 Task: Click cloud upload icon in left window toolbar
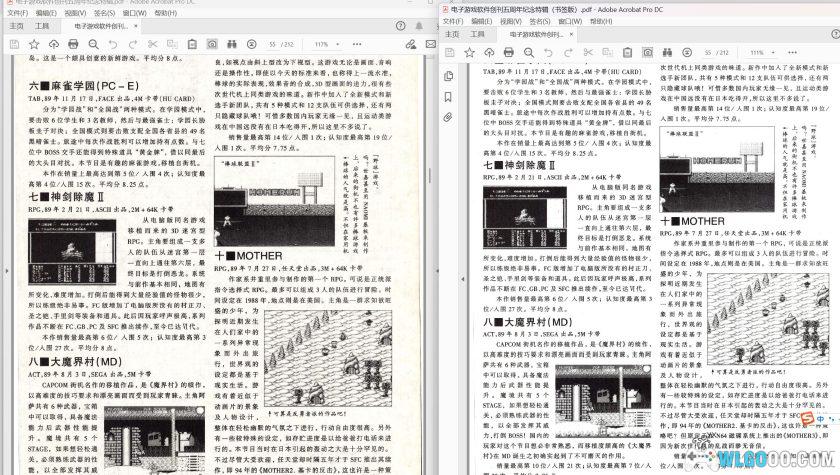pyautogui.click(x=54, y=44)
